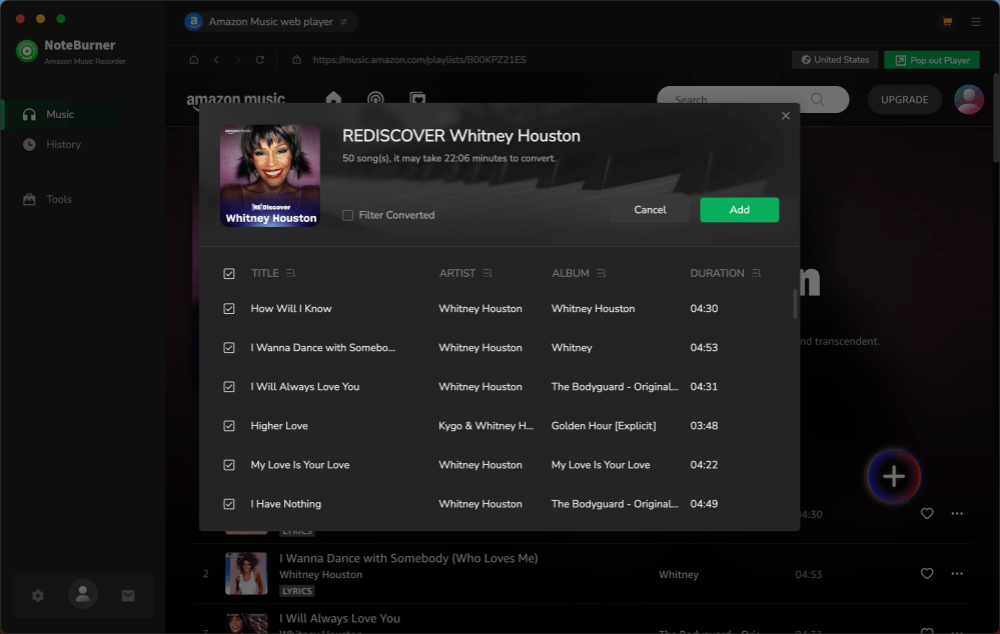Screen dimensions: 1000x634
Task: Click the URL address field
Action: click(x=419, y=60)
